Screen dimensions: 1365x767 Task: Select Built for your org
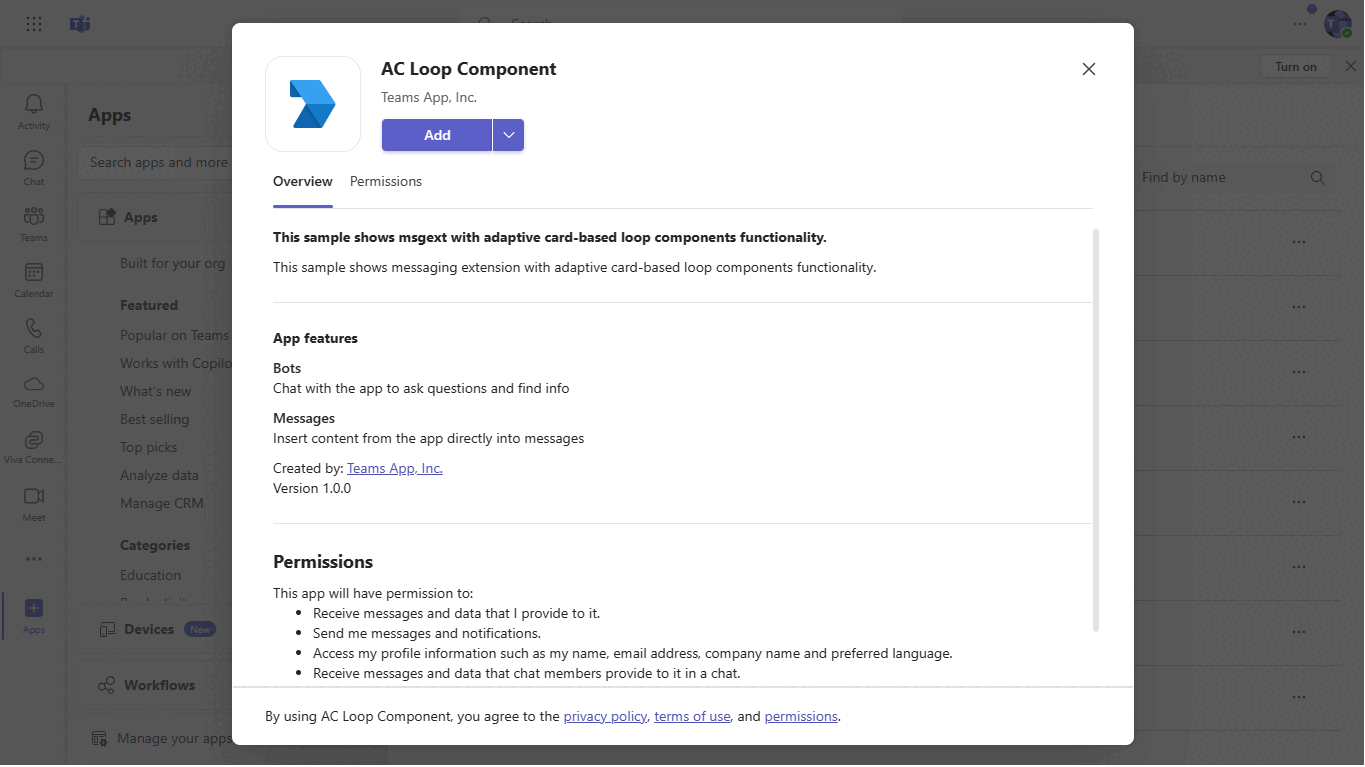(x=173, y=264)
